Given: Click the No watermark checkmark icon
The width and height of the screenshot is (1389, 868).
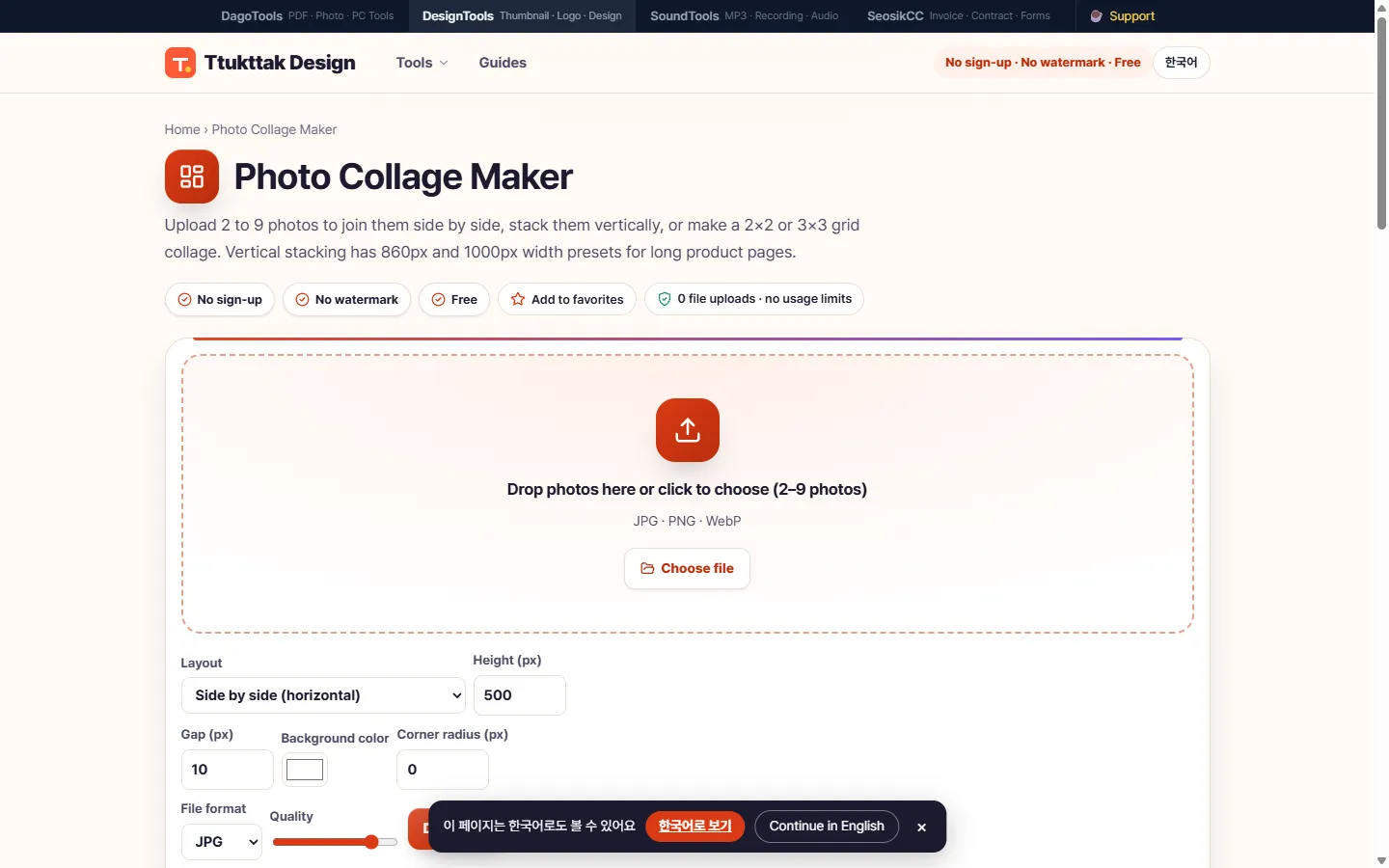Looking at the screenshot, I should click(302, 300).
